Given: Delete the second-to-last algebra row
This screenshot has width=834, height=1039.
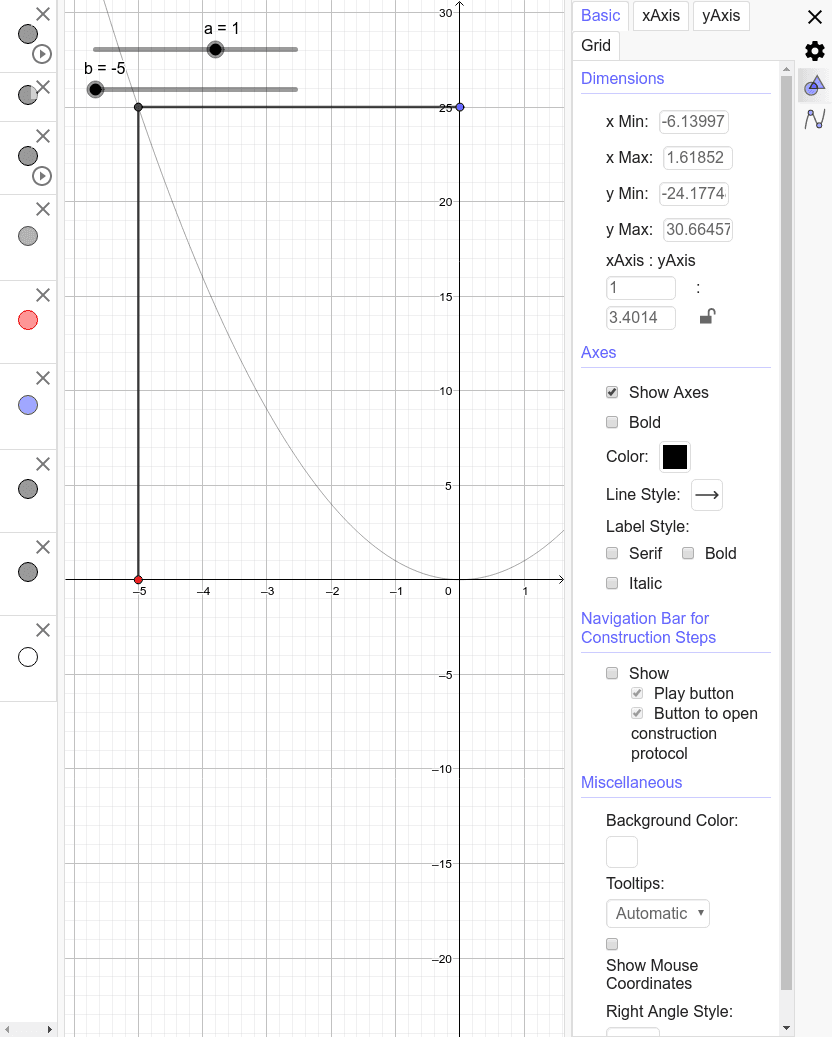Looking at the screenshot, I should [x=43, y=547].
